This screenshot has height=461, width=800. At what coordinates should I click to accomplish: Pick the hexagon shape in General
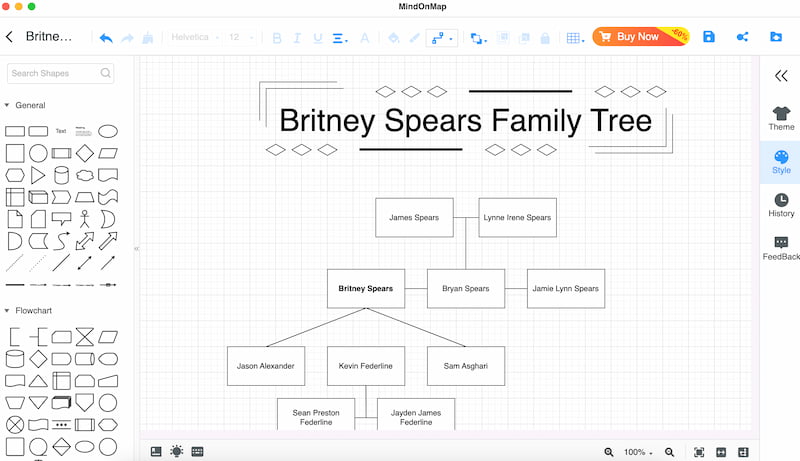(x=15, y=175)
